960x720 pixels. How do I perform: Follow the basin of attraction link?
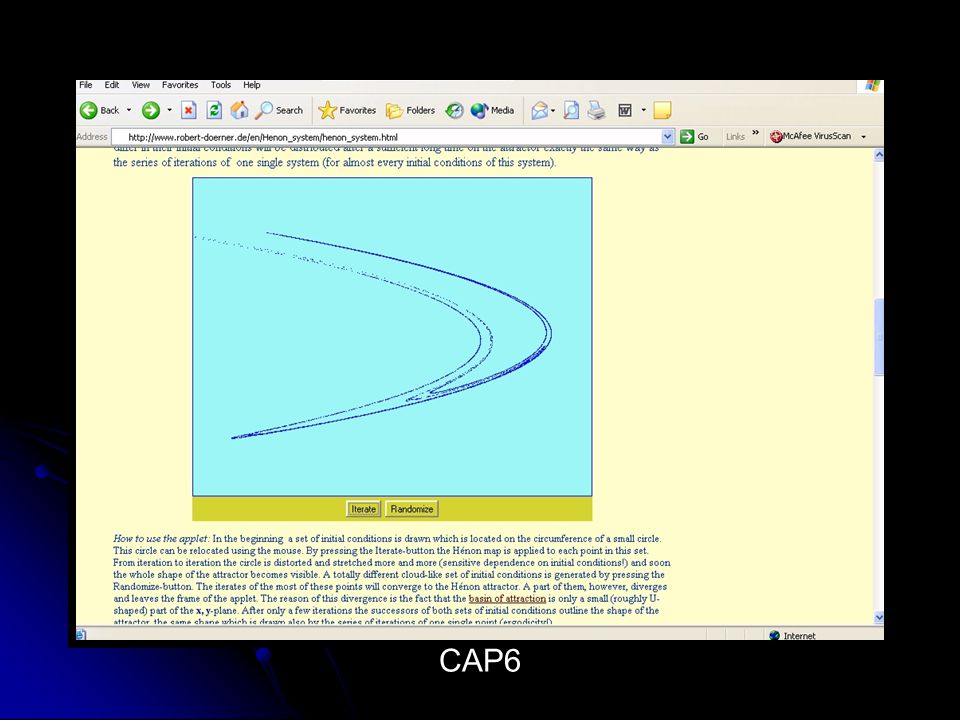[x=507, y=599]
